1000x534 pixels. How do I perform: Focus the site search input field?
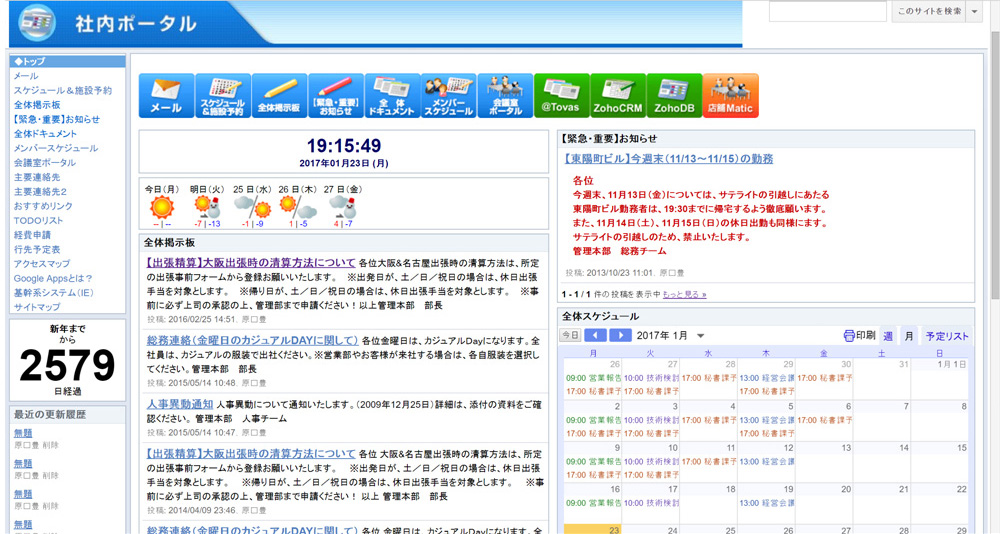pos(828,11)
